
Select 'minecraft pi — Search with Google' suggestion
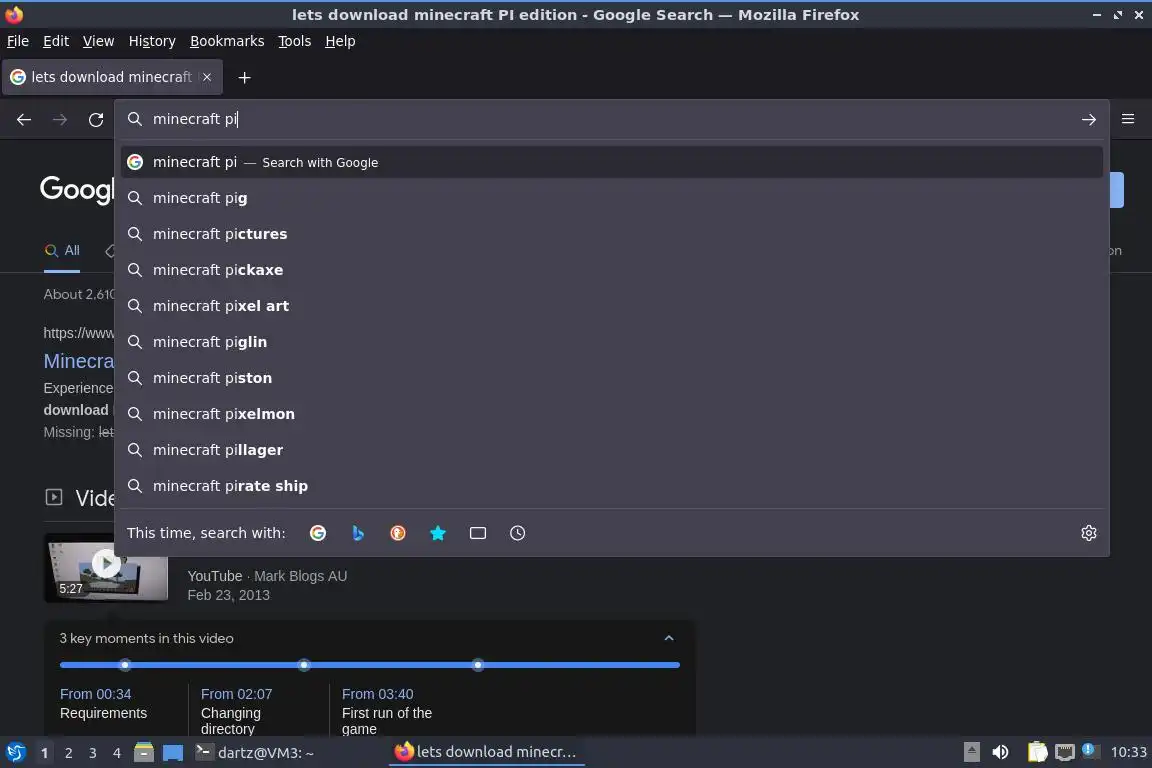pyautogui.click(x=612, y=162)
